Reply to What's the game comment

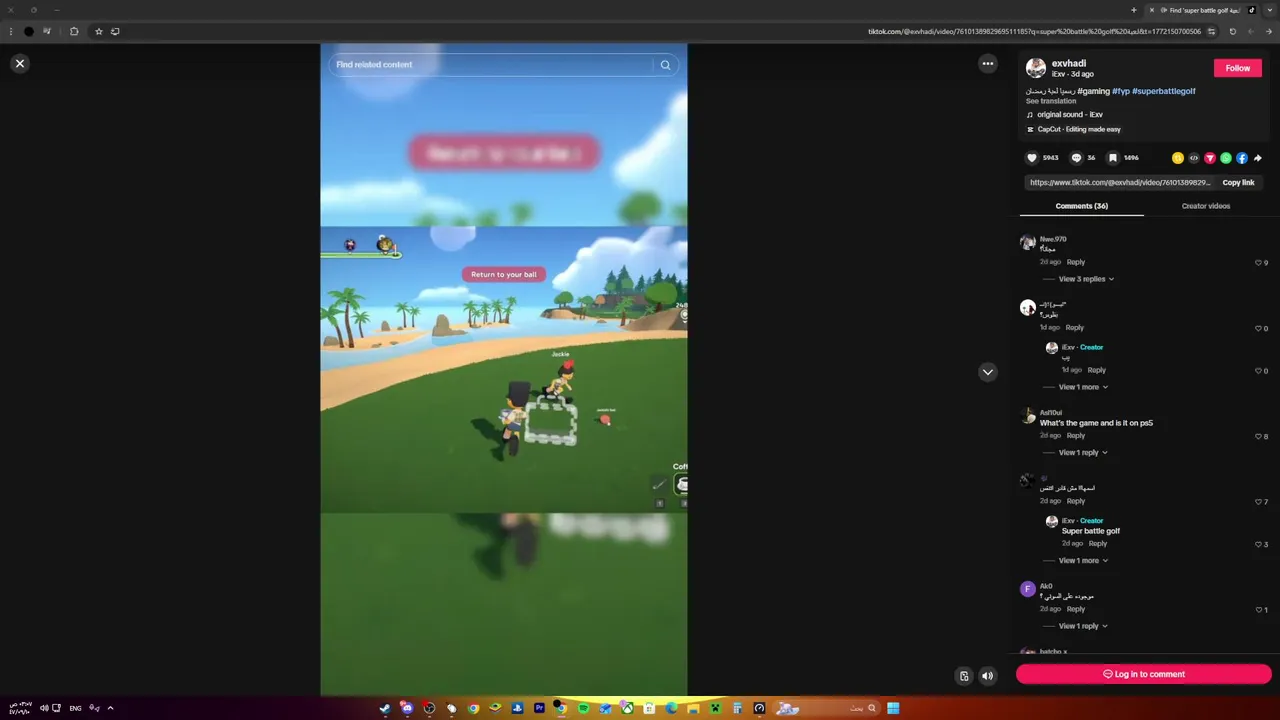1076,436
